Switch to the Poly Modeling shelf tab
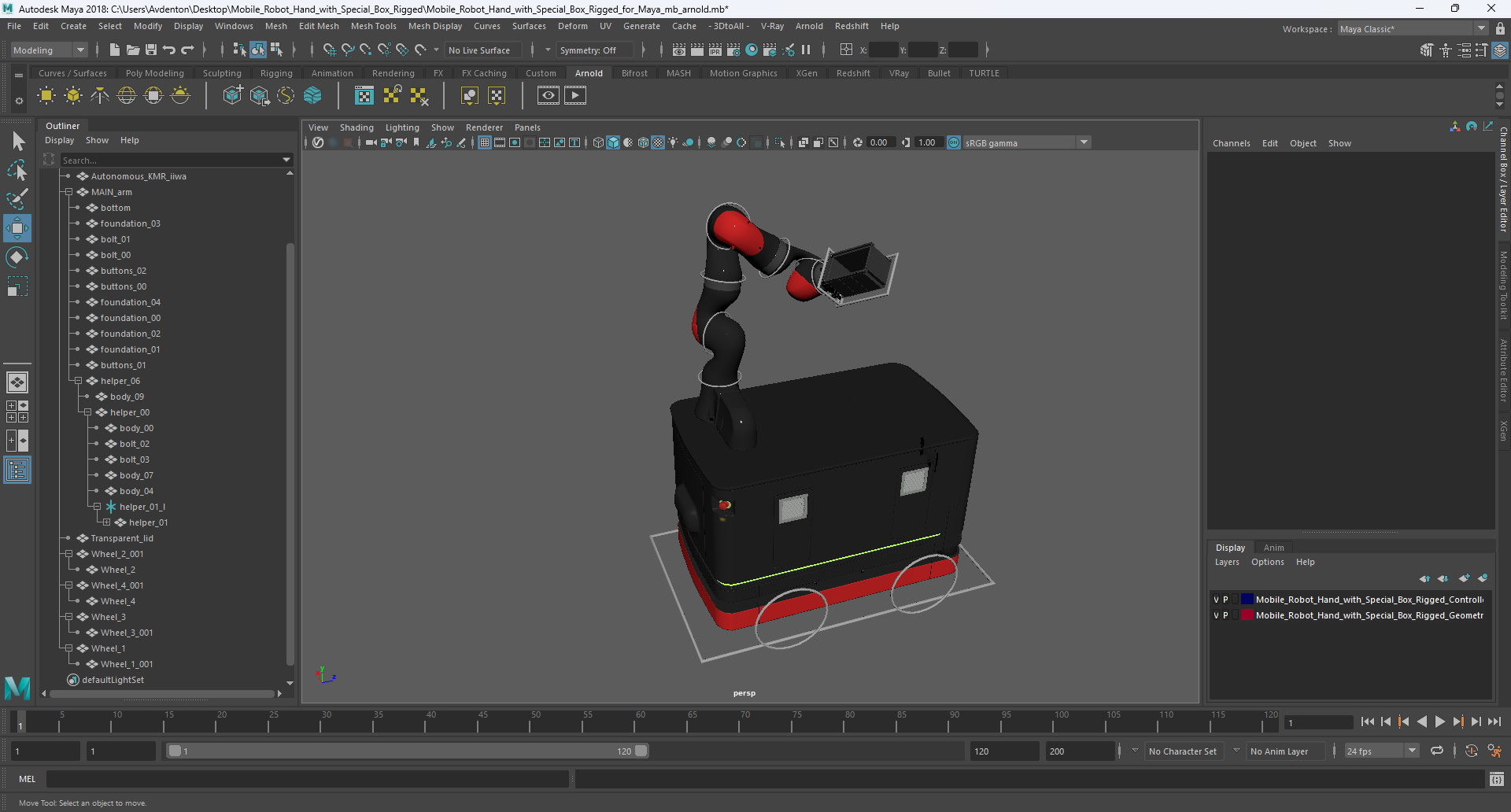1511x812 pixels. click(x=154, y=73)
